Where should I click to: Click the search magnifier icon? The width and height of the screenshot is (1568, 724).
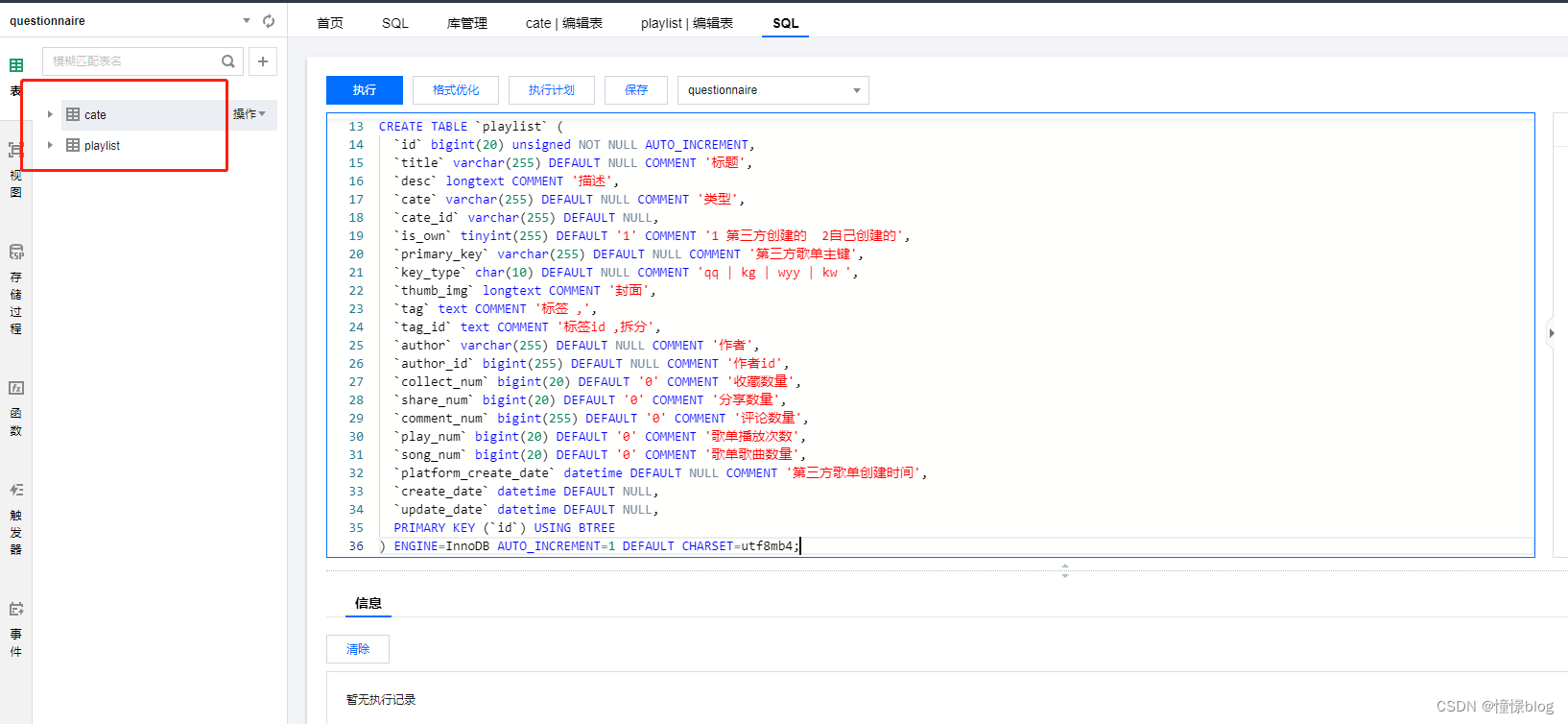tap(228, 61)
